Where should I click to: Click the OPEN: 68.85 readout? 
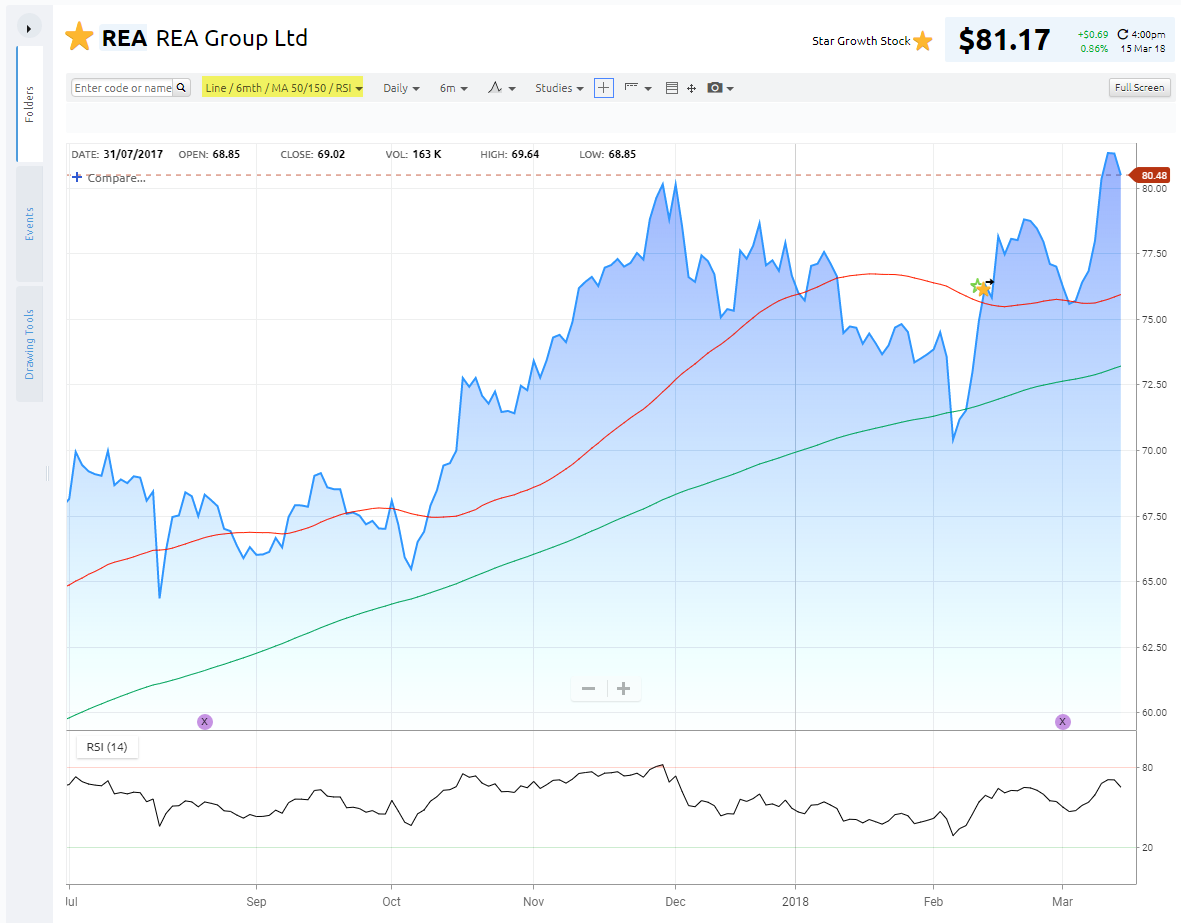209,154
